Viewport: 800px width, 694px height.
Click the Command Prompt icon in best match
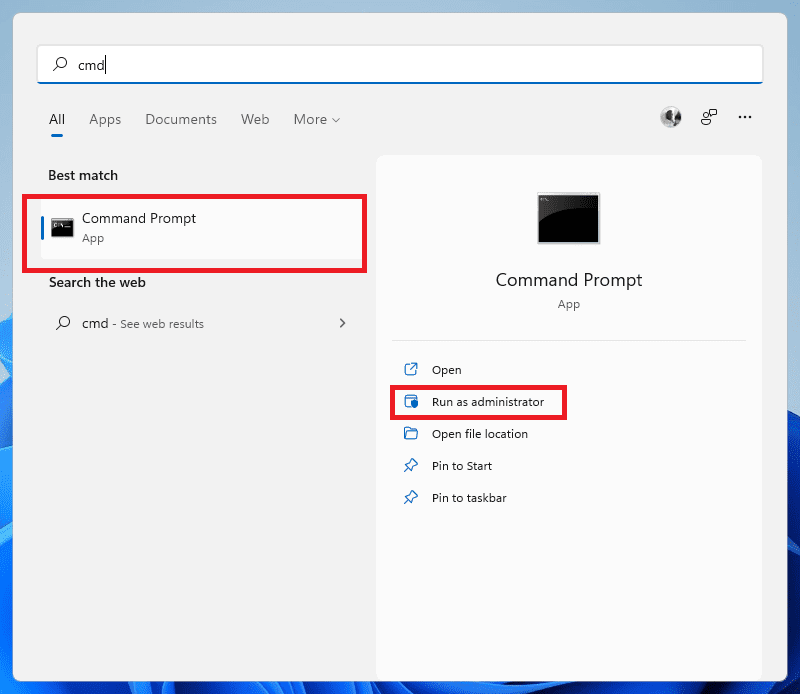(62, 228)
